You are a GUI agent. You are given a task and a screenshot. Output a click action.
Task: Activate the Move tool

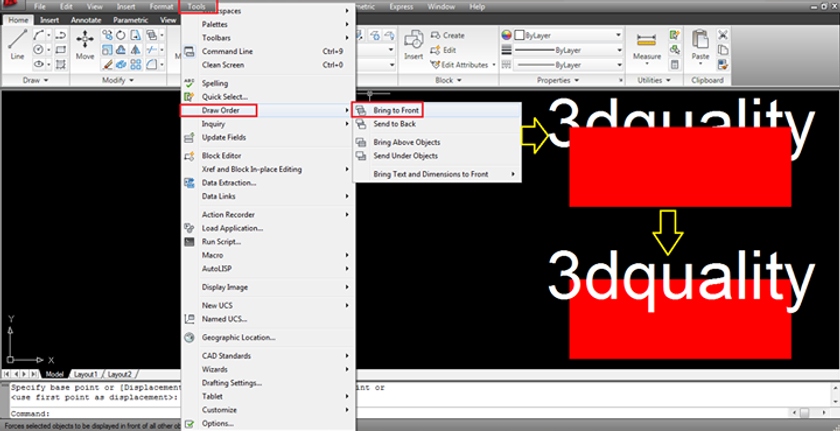pos(85,44)
